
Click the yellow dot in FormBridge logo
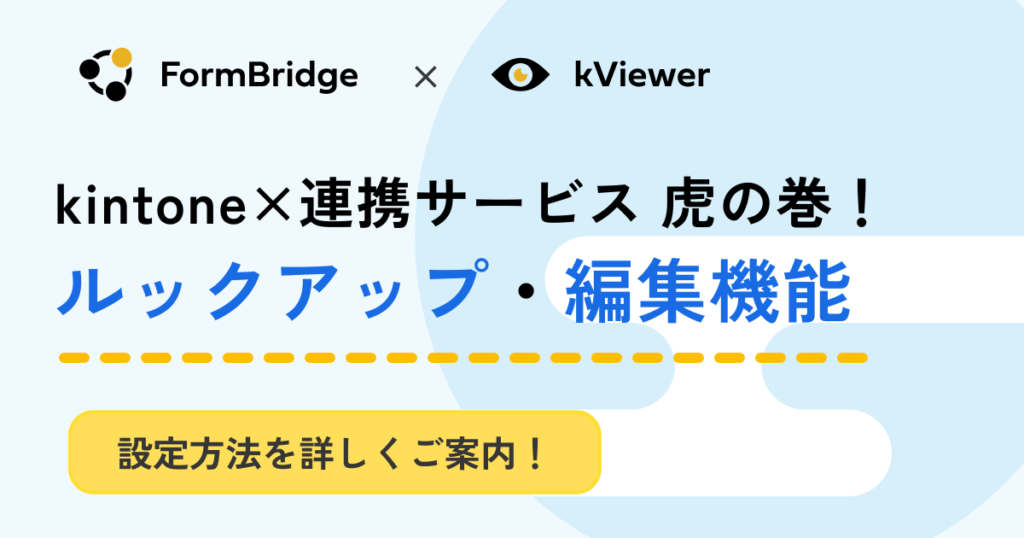coord(121,58)
